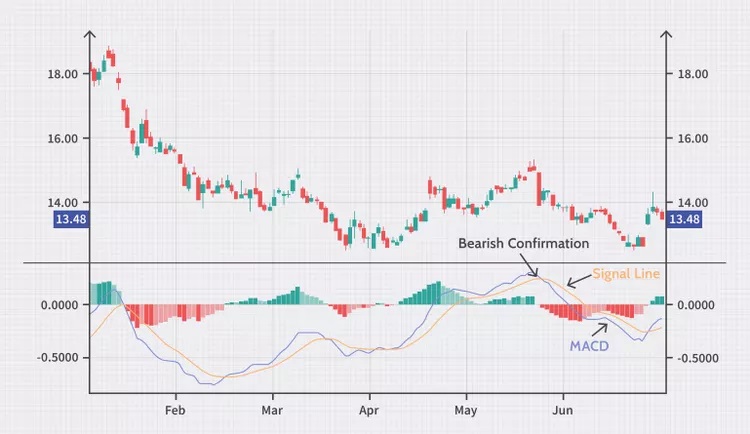The width and height of the screenshot is (750, 434).
Task: Click the purple MACD label
Action: 589,345
